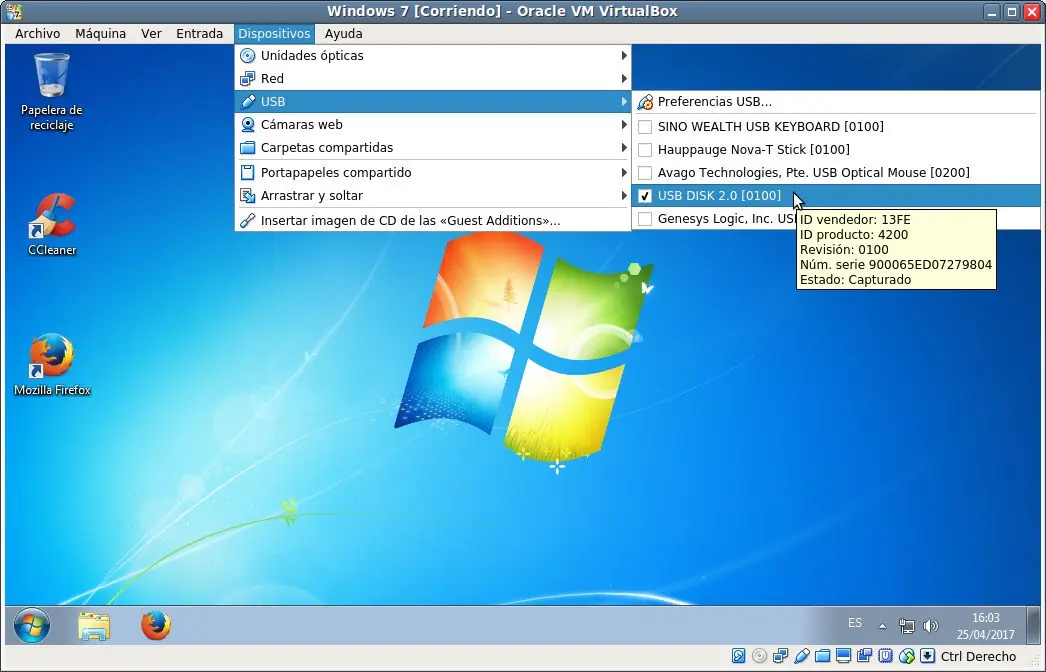Check the SINO WEALTH USB KEYBOARD device
This screenshot has height=672, width=1046.
pyautogui.click(x=836, y=127)
